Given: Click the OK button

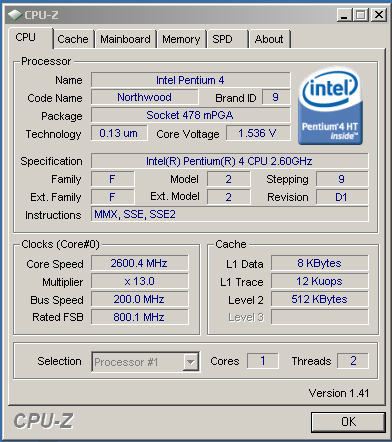Looking at the screenshot, I should 348,422.
